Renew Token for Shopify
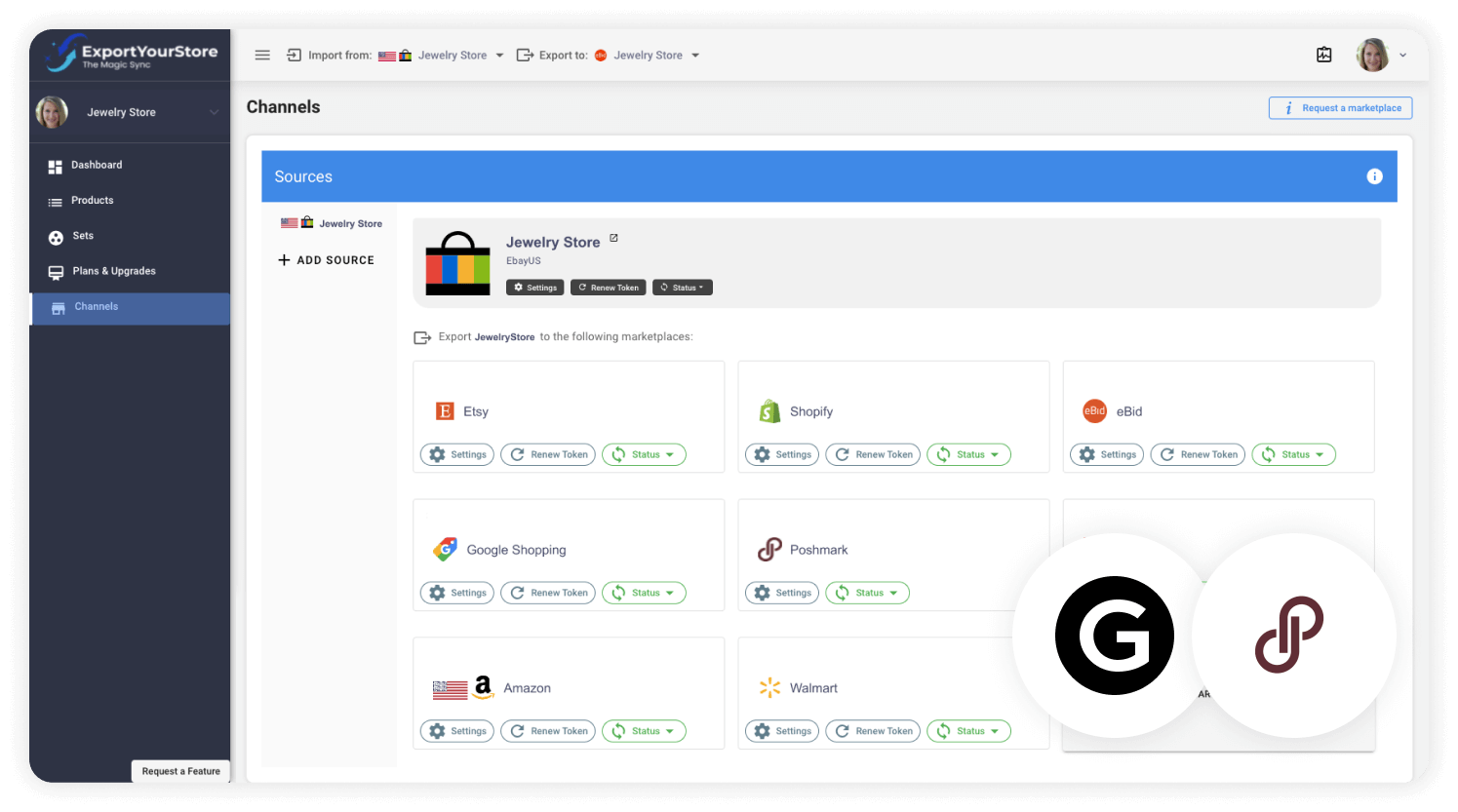The image size is (1458, 812). pyautogui.click(x=873, y=454)
